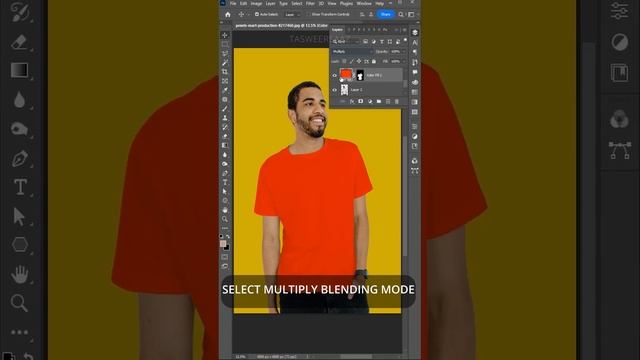Image resolution: width=640 pixels, height=360 pixels.
Task: Open the Auto-Select Layer dropdown
Action: tap(292, 14)
